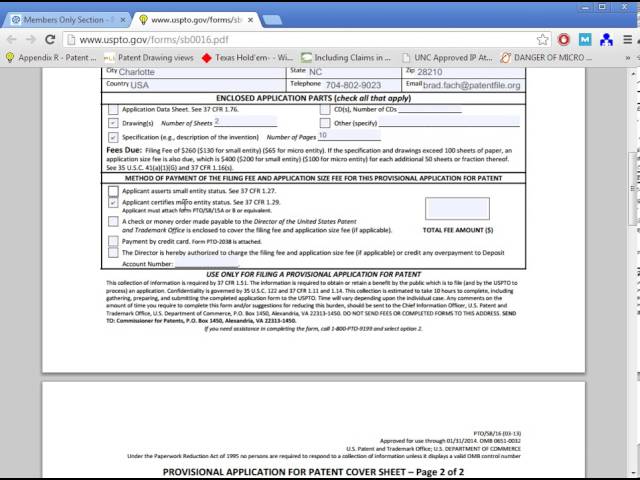640x480 pixels.
Task: Open the Chrome hamburger menu
Action: pyautogui.click(x=627, y=40)
